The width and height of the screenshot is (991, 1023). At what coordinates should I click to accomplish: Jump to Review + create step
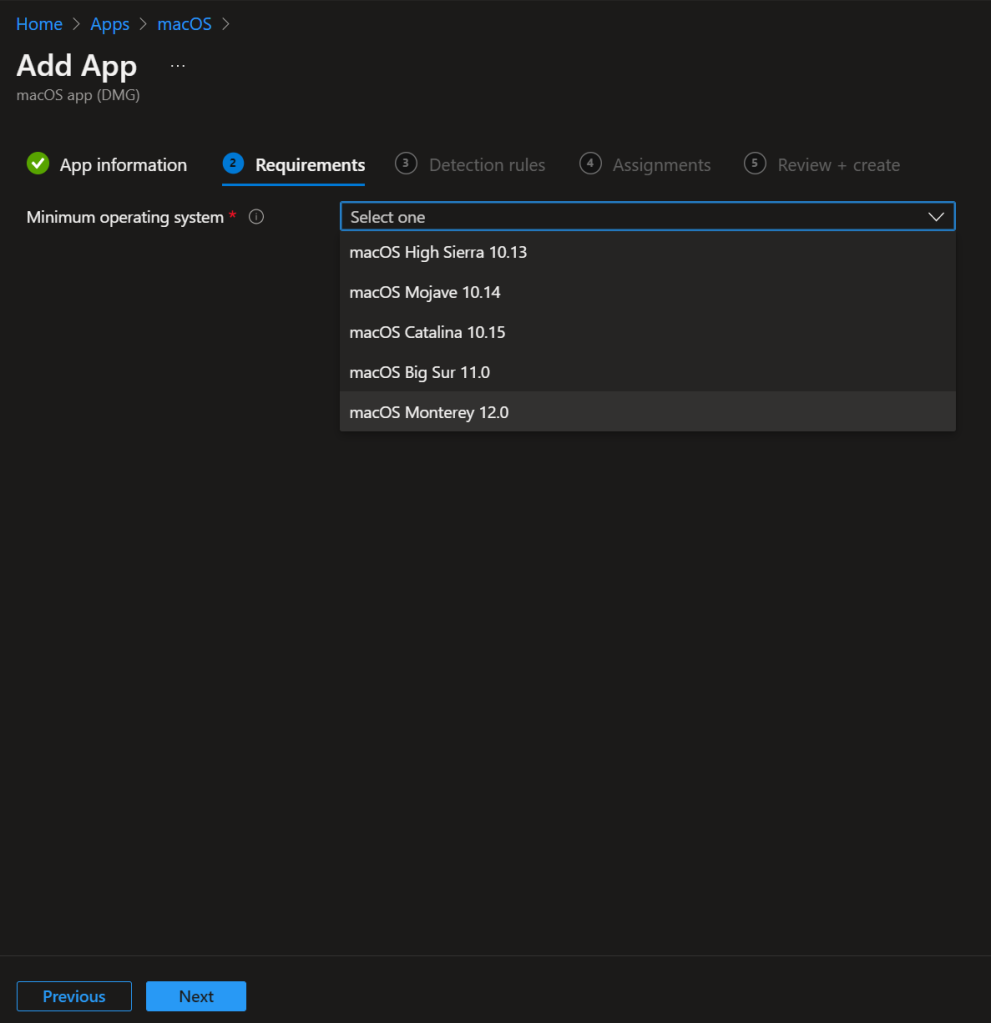click(x=838, y=165)
